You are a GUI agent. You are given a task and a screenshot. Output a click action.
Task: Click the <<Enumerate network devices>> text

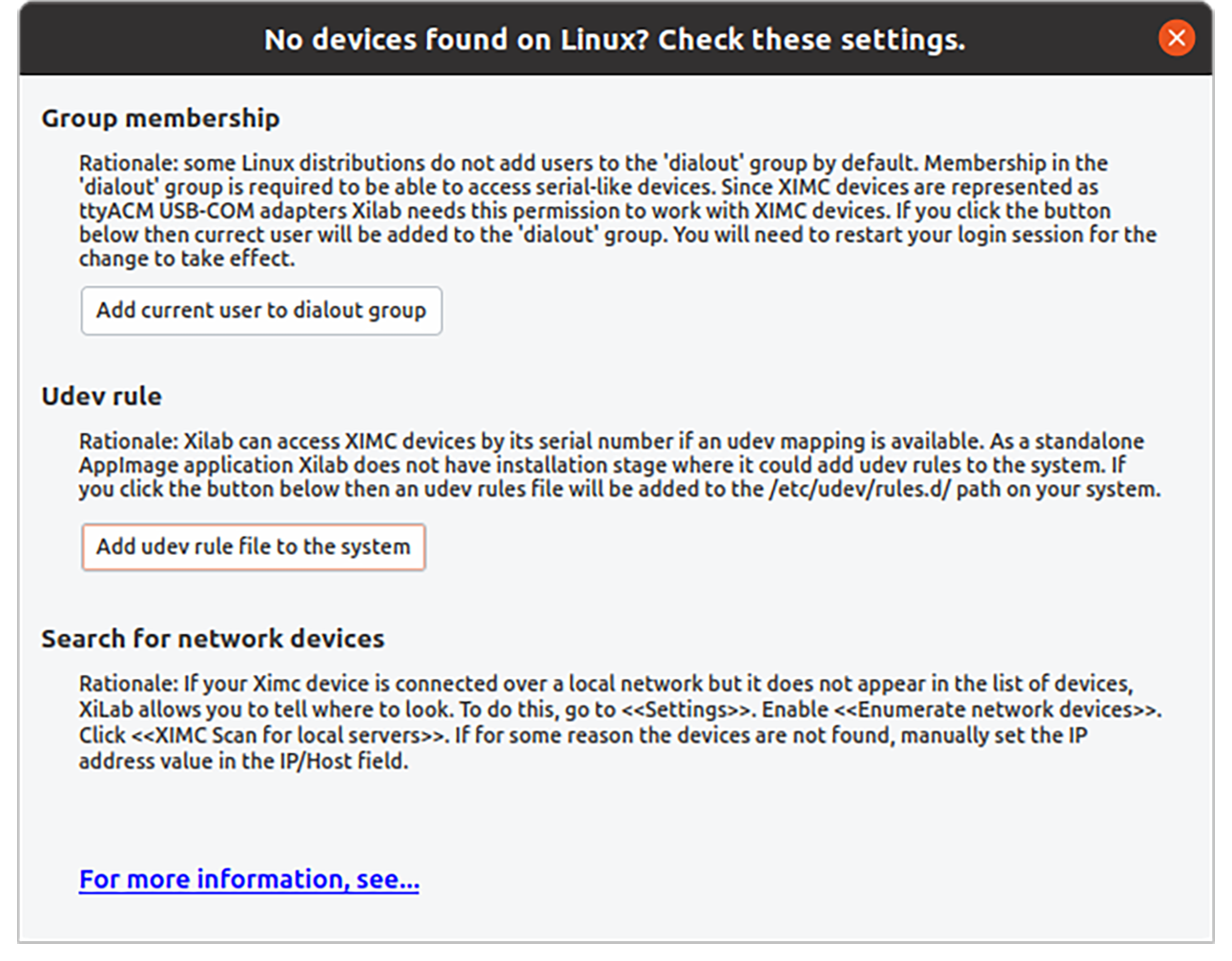(997, 709)
